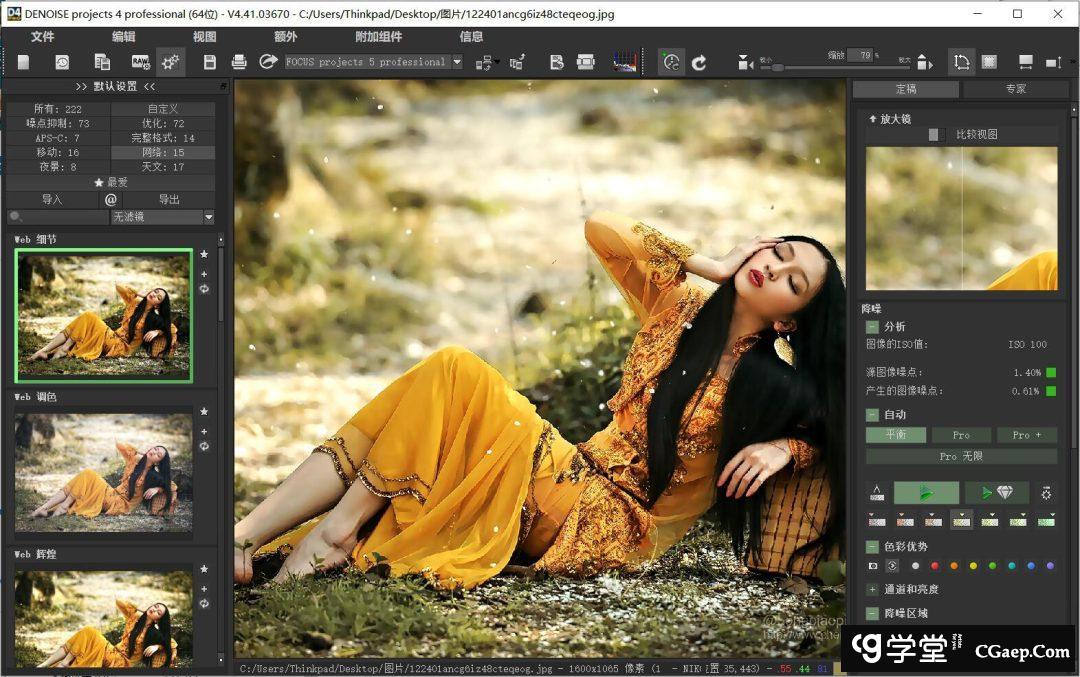The height and width of the screenshot is (677, 1080).
Task: Click the printer icon in toolbar
Action: click(x=239, y=62)
